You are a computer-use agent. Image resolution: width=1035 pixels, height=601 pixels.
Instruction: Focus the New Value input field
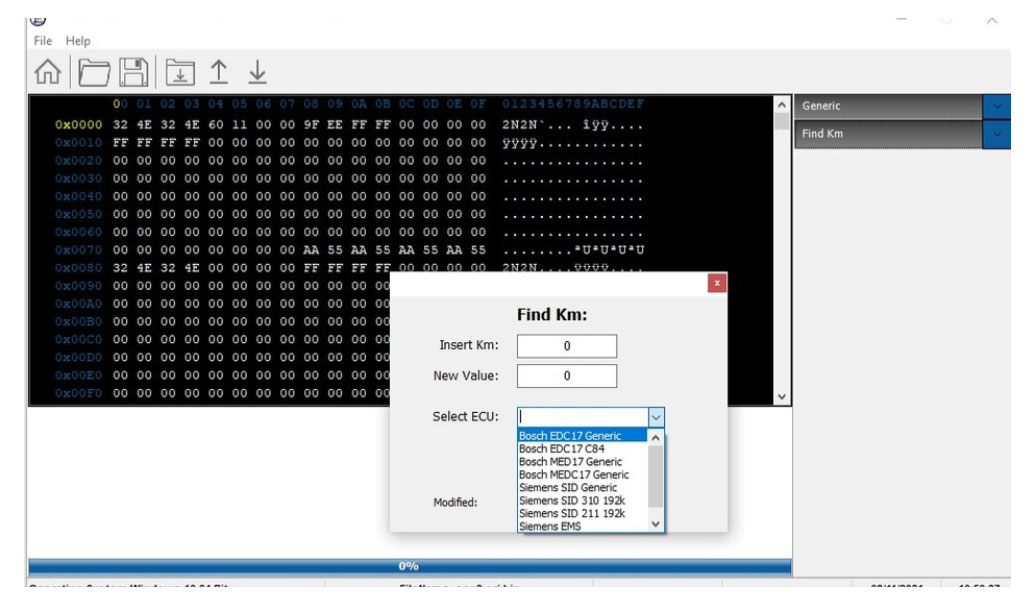pyautogui.click(x=567, y=376)
